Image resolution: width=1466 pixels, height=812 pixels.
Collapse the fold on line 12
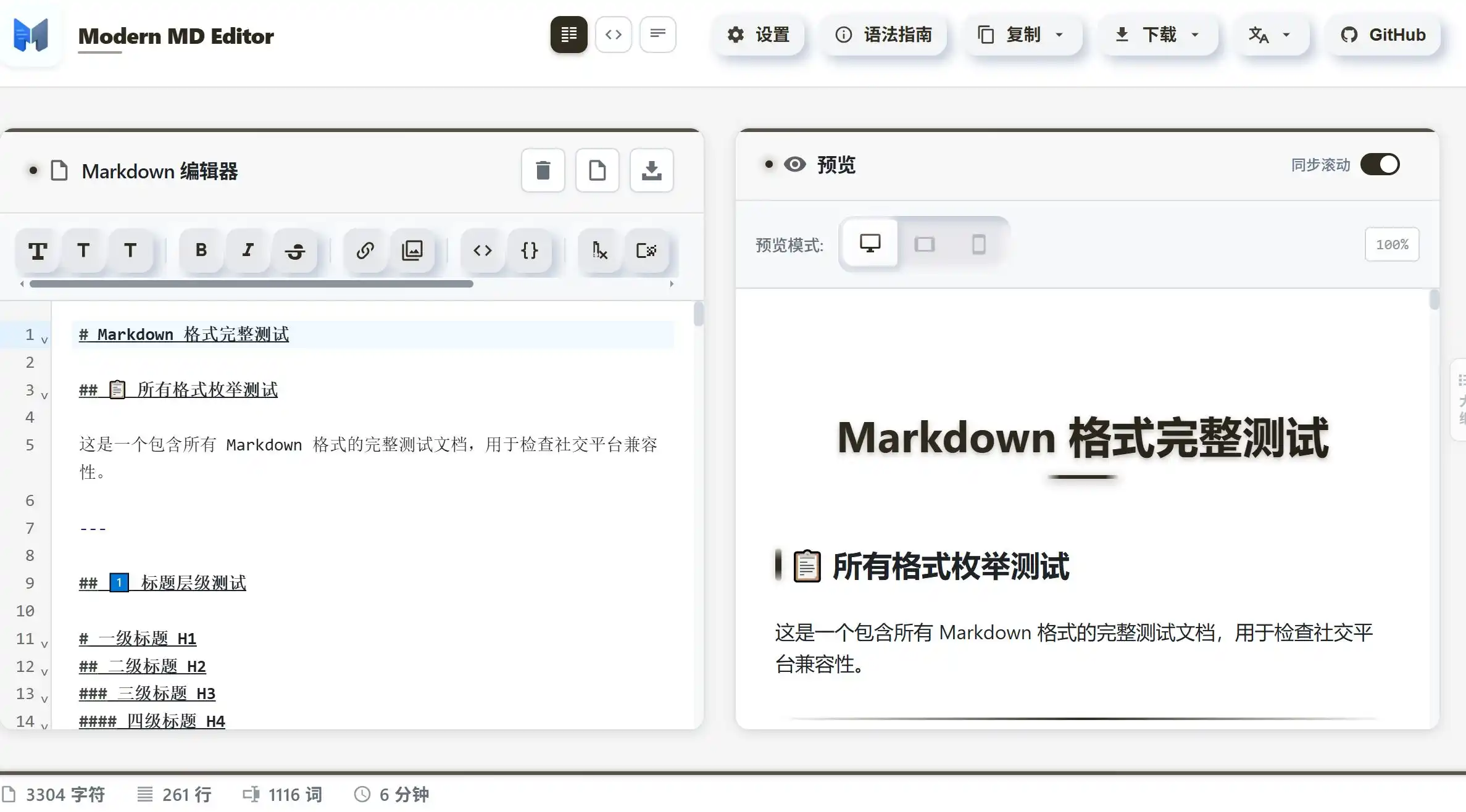click(x=44, y=671)
